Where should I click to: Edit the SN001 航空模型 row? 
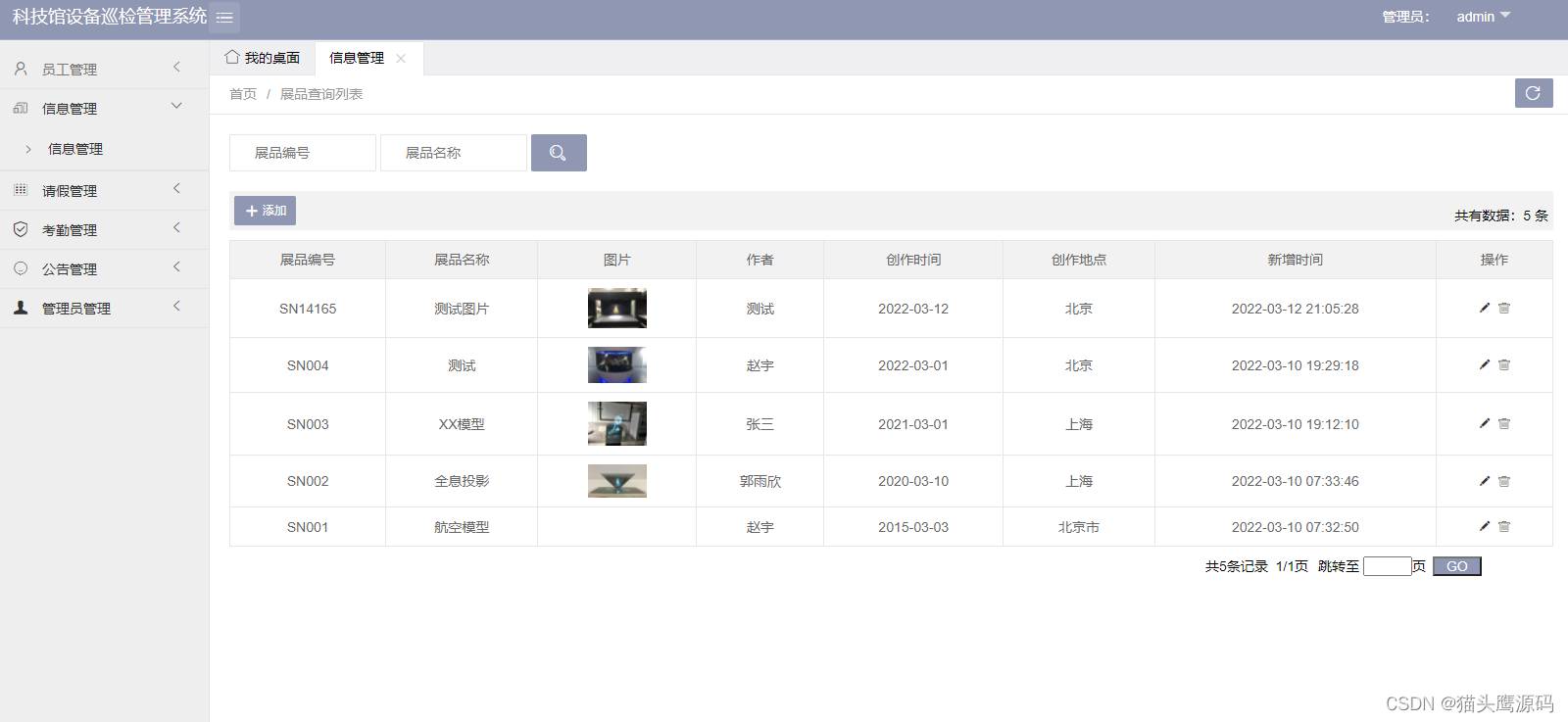pos(1484,526)
